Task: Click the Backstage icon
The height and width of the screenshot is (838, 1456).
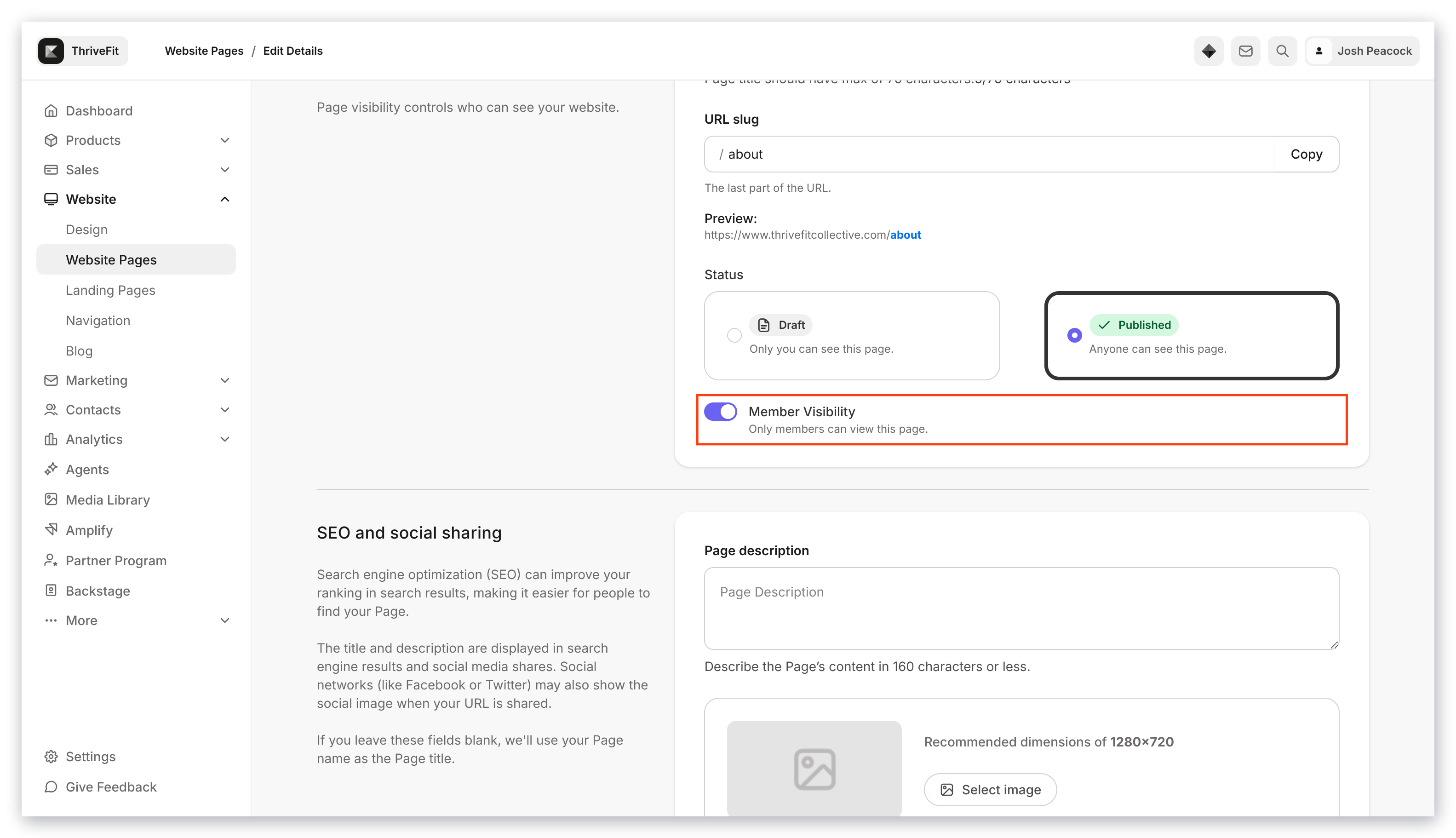Action: 51,591
